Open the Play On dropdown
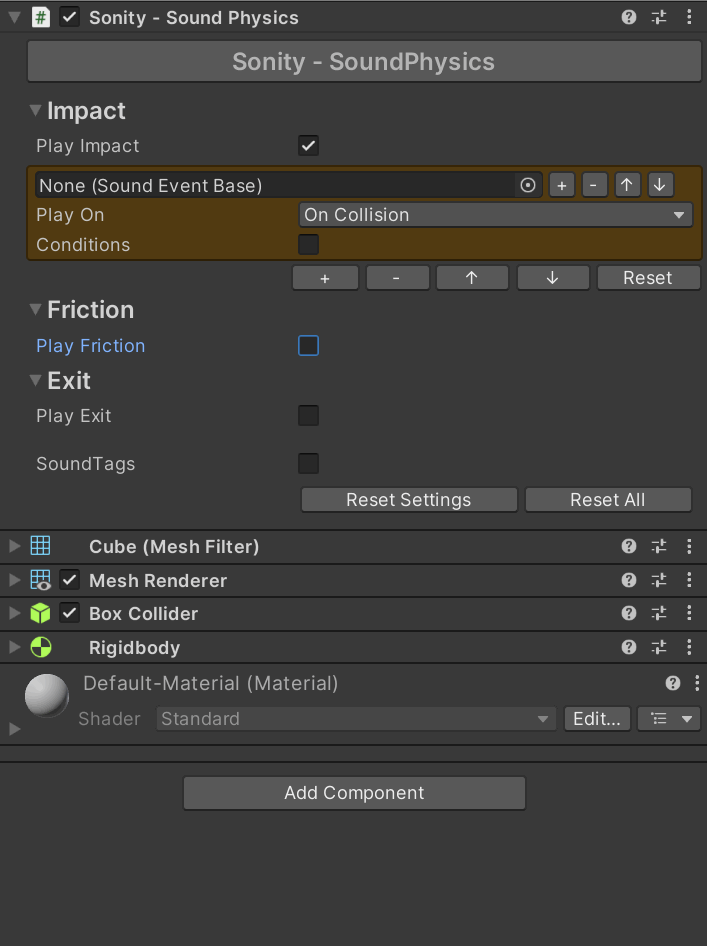The image size is (707, 946). (x=496, y=215)
